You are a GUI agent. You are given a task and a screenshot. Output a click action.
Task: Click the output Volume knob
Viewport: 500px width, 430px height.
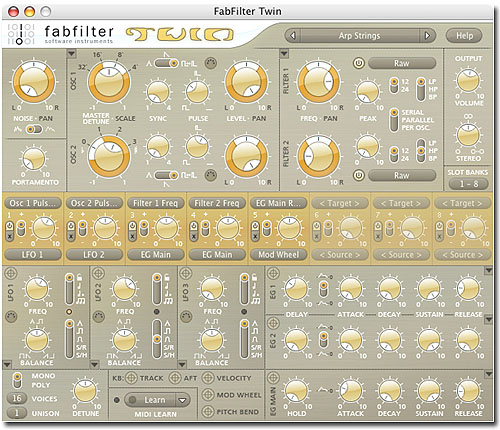coord(468,80)
